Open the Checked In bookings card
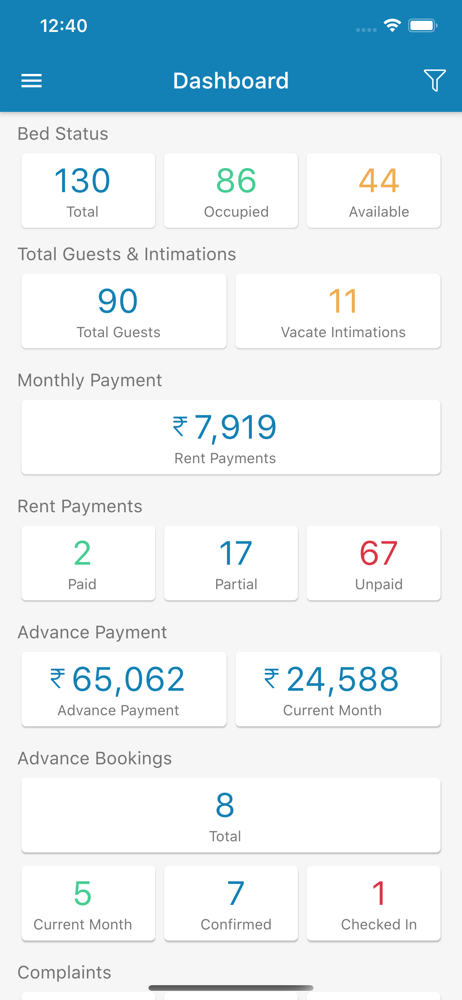This screenshot has height=1000, width=462. point(374,903)
